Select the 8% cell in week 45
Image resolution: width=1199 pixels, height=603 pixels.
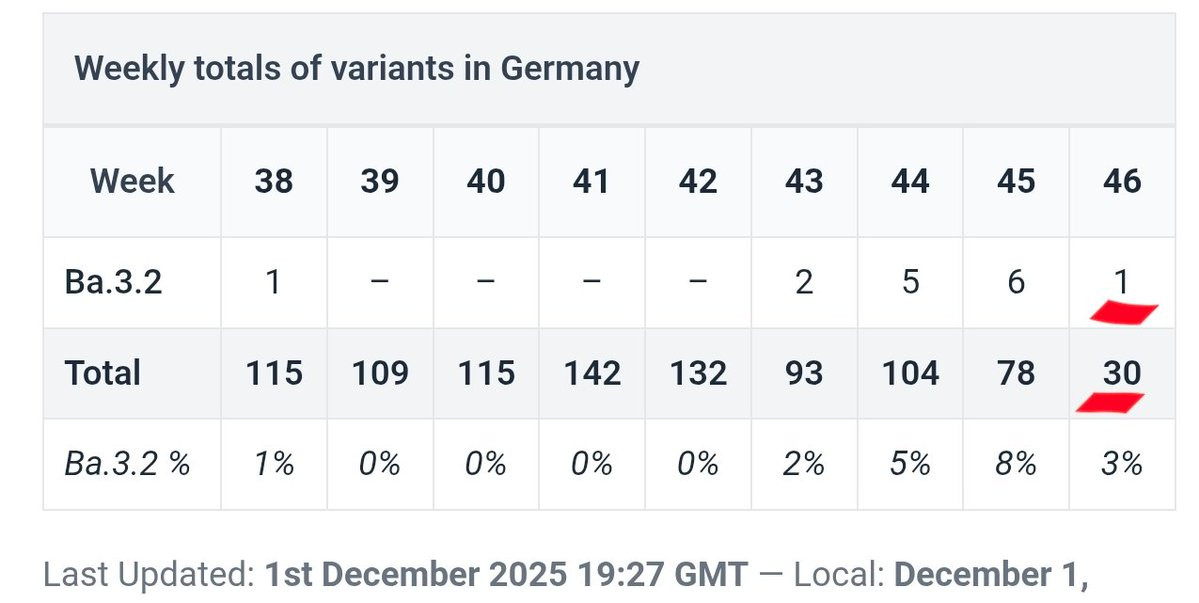(1015, 464)
